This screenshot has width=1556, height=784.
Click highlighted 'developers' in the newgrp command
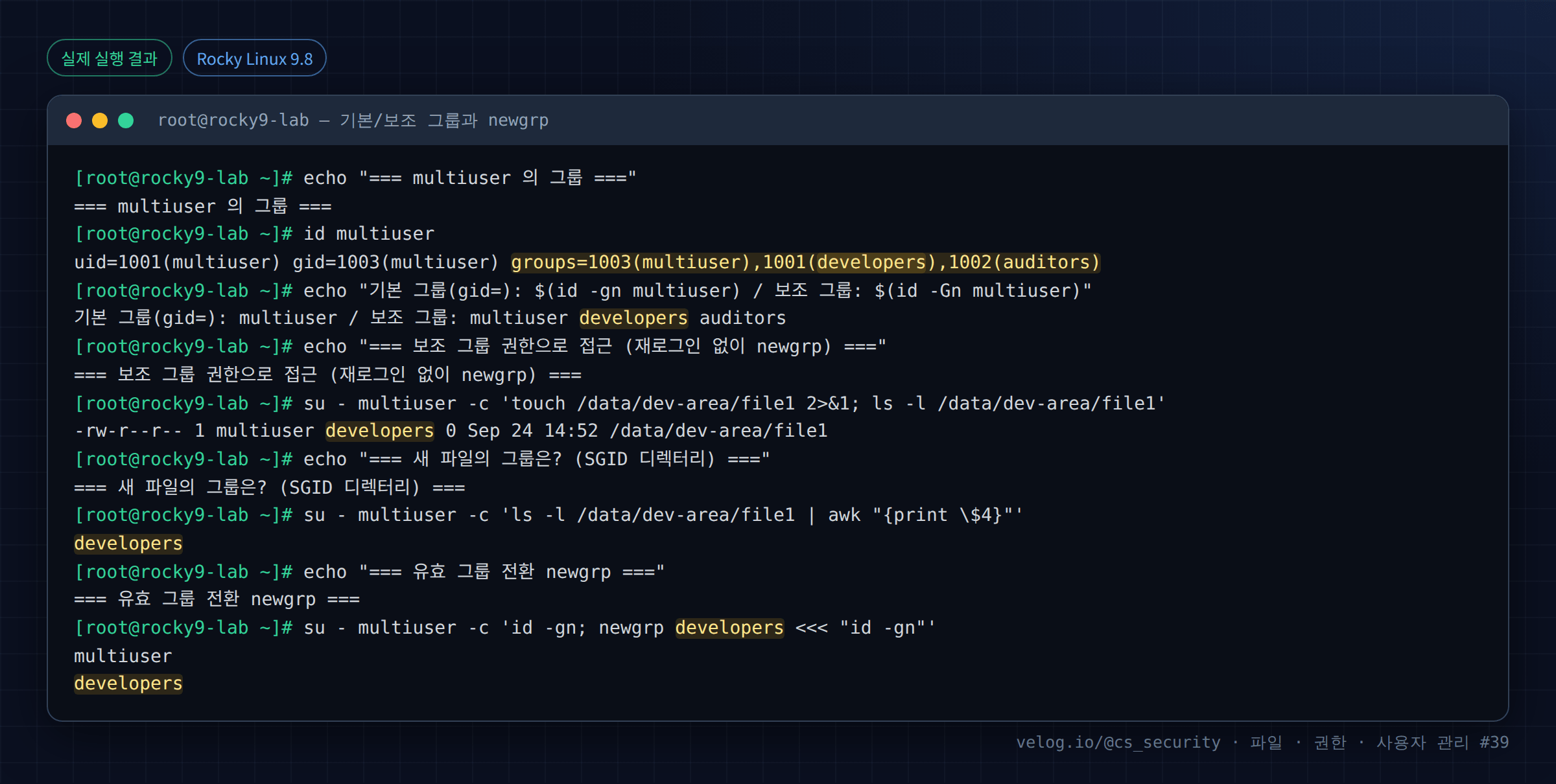tap(729, 628)
